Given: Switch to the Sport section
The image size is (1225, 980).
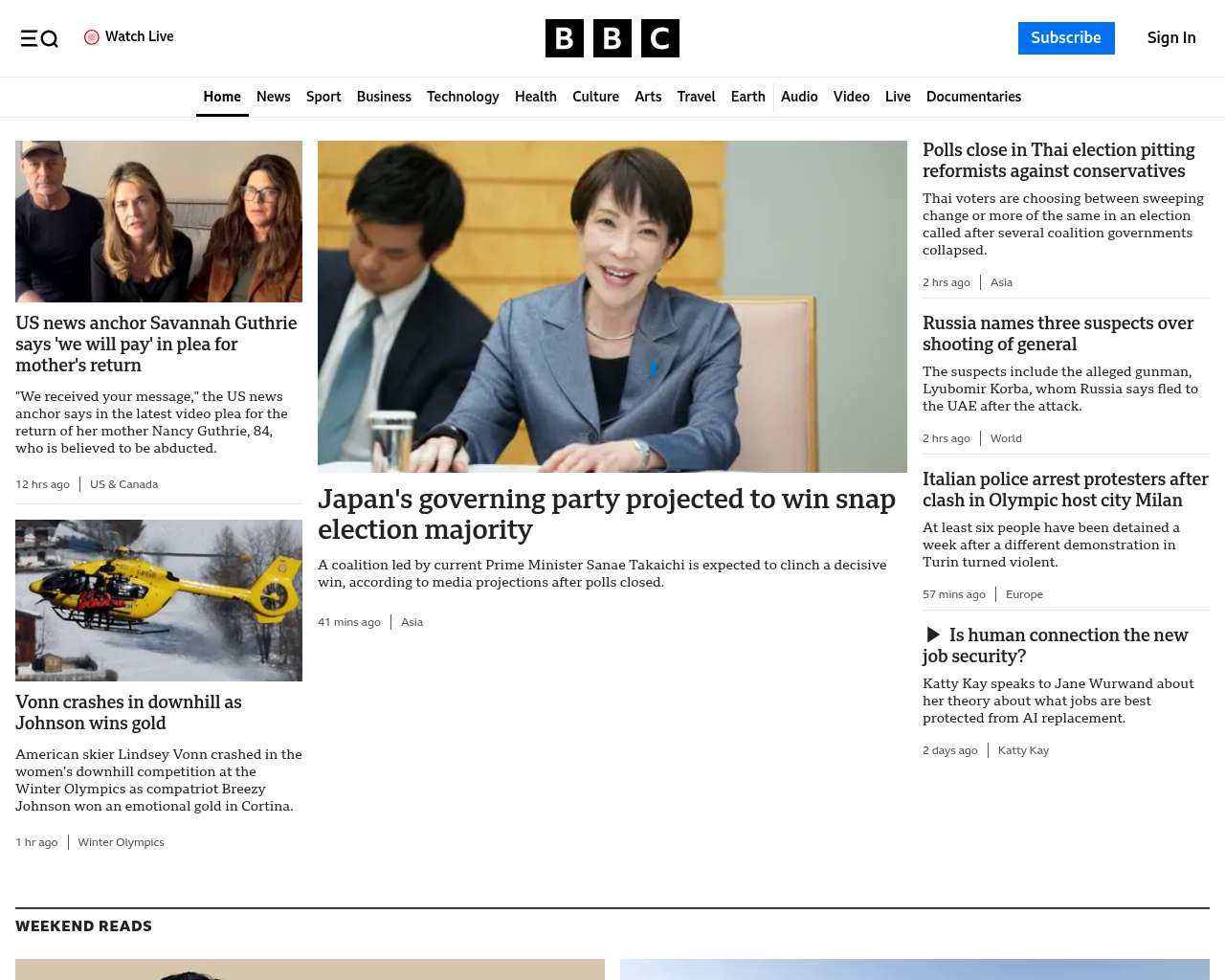Looking at the screenshot, I should pyautogui.click(x=323, y=97).
